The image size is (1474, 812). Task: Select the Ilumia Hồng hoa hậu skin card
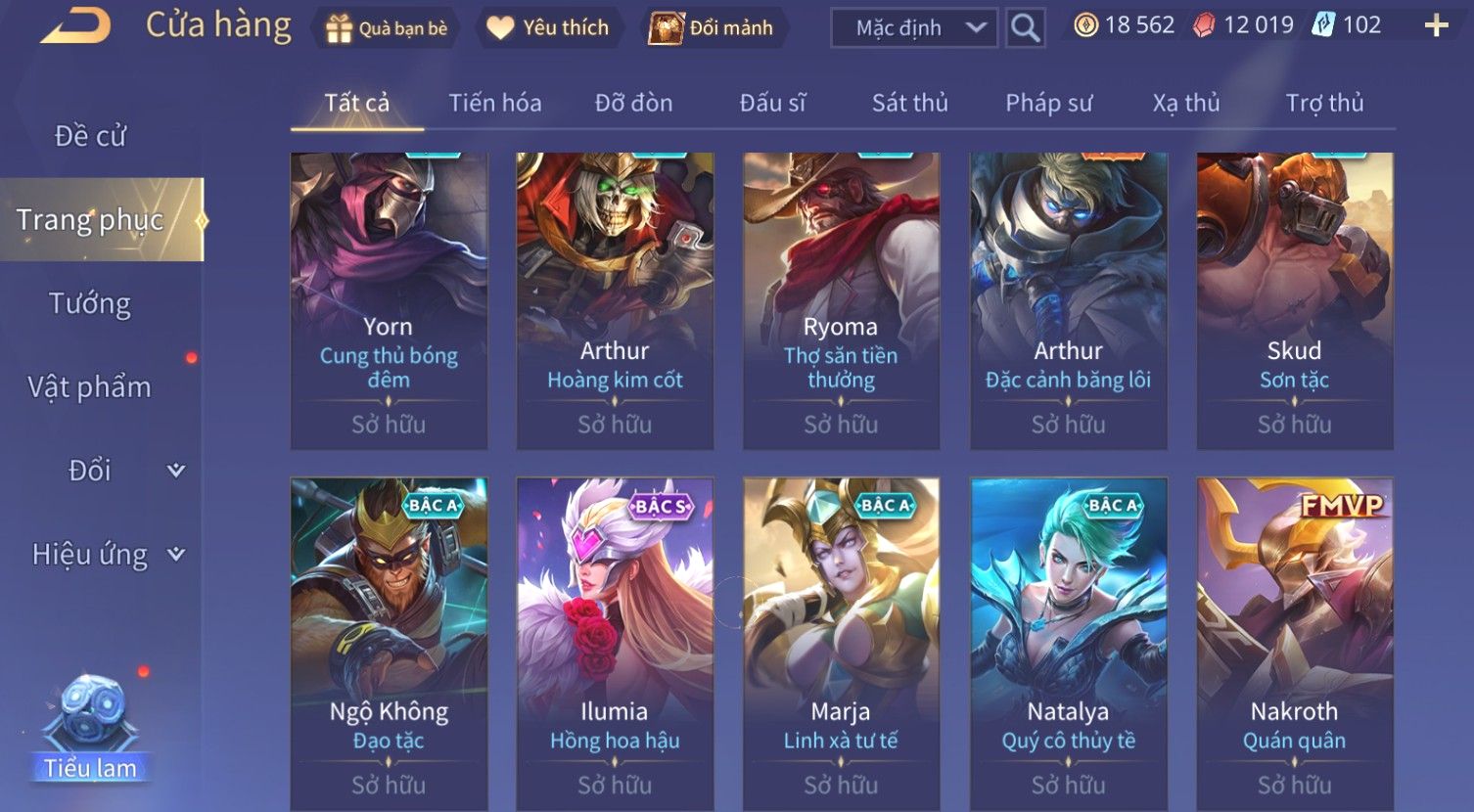[x=615, y=644]
